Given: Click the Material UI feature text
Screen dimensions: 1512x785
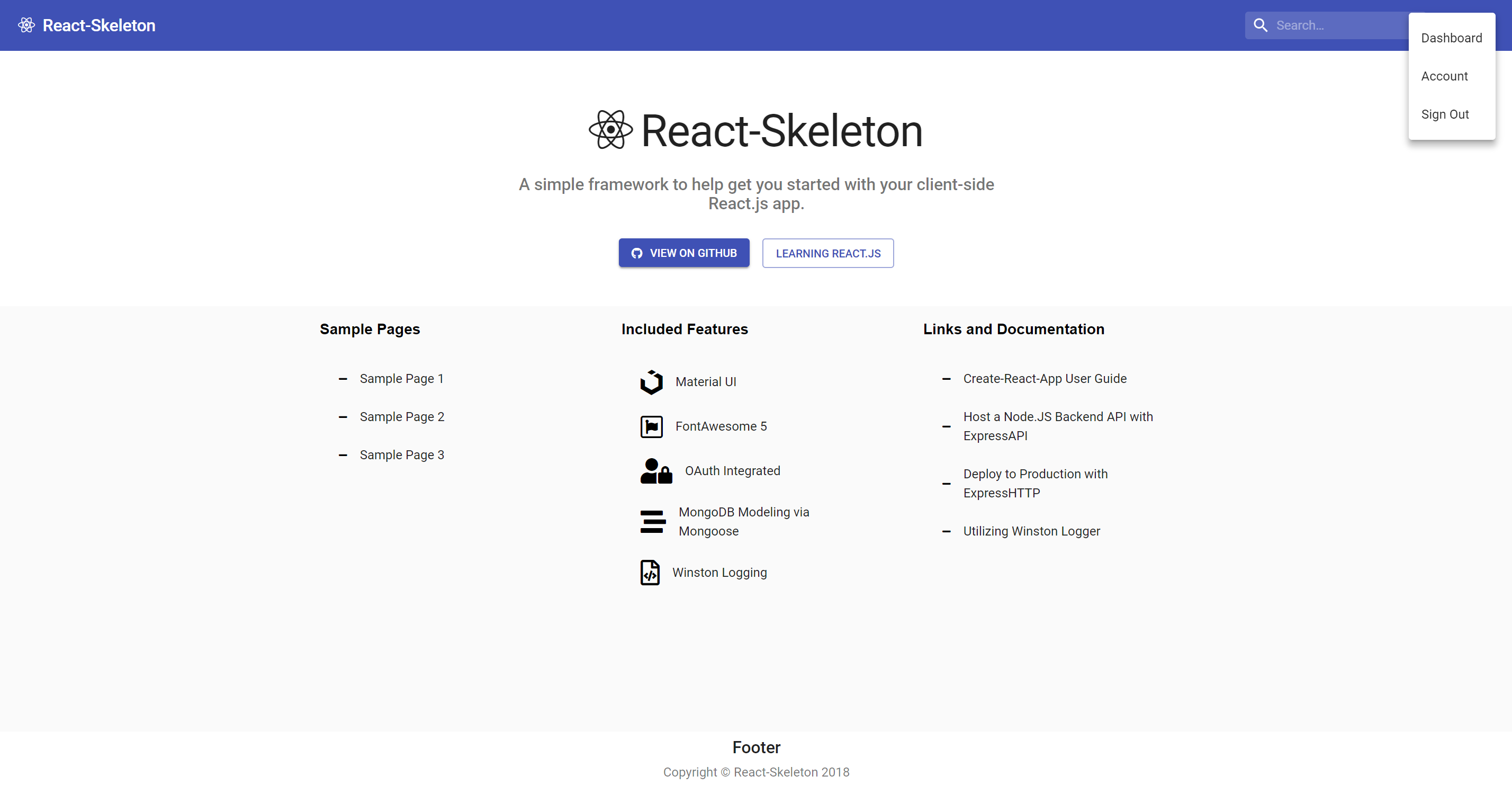Looking at the screenshot, I should pos(706,382).
